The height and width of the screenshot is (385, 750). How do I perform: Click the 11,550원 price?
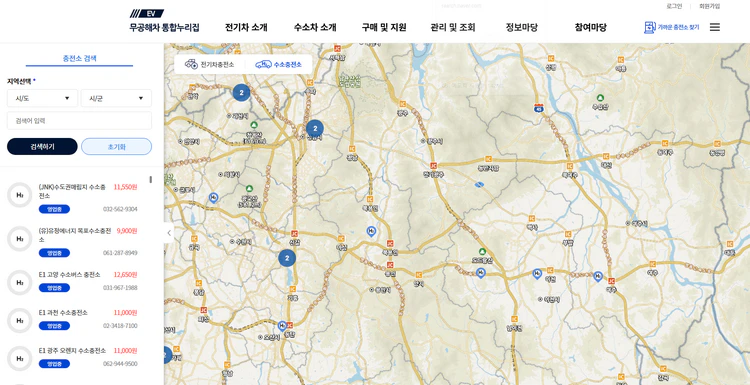(x=125, y=187)
